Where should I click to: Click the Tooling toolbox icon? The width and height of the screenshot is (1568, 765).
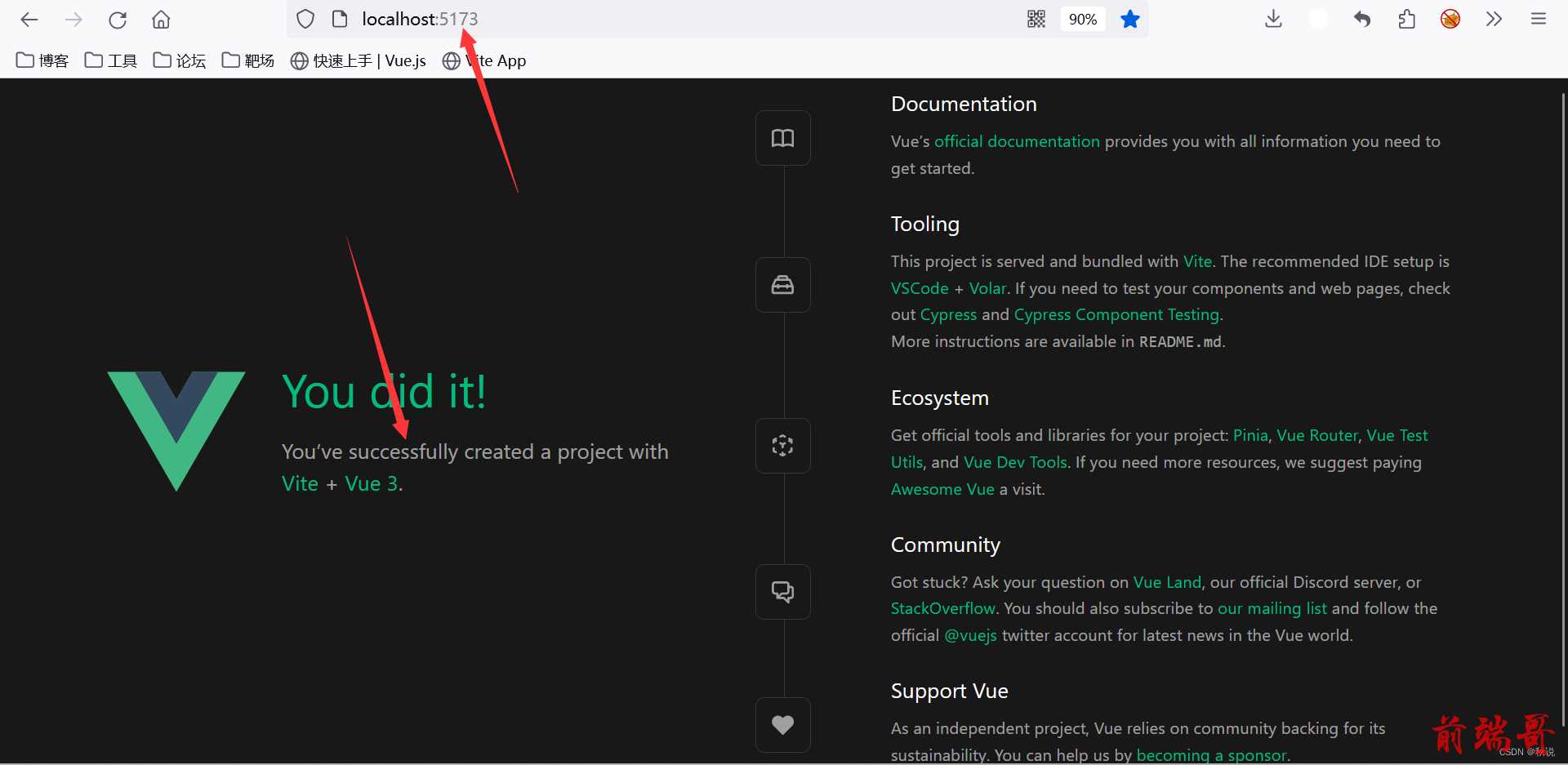(782, 285)
